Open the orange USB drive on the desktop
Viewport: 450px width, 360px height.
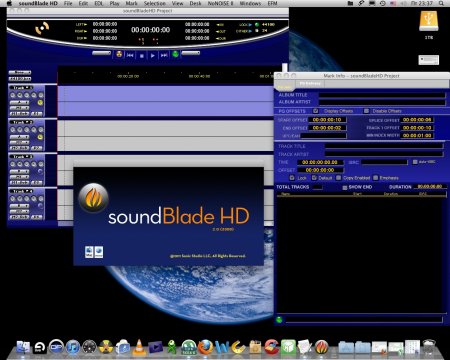[429, 21]
